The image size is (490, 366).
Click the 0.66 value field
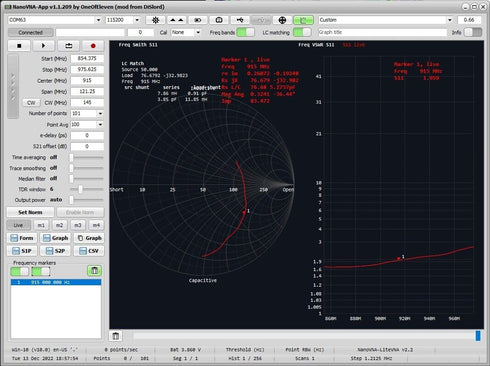(469, 20)
